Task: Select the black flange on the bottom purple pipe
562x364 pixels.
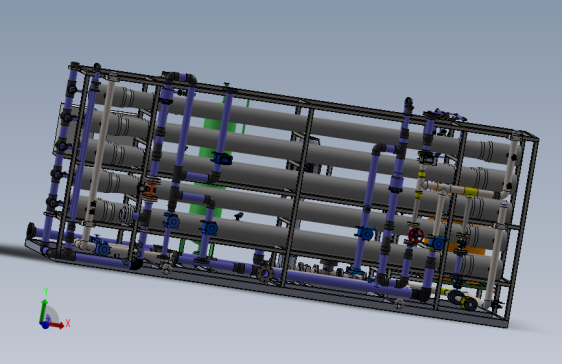Action: pyautogui.click(x=265, y=274)
